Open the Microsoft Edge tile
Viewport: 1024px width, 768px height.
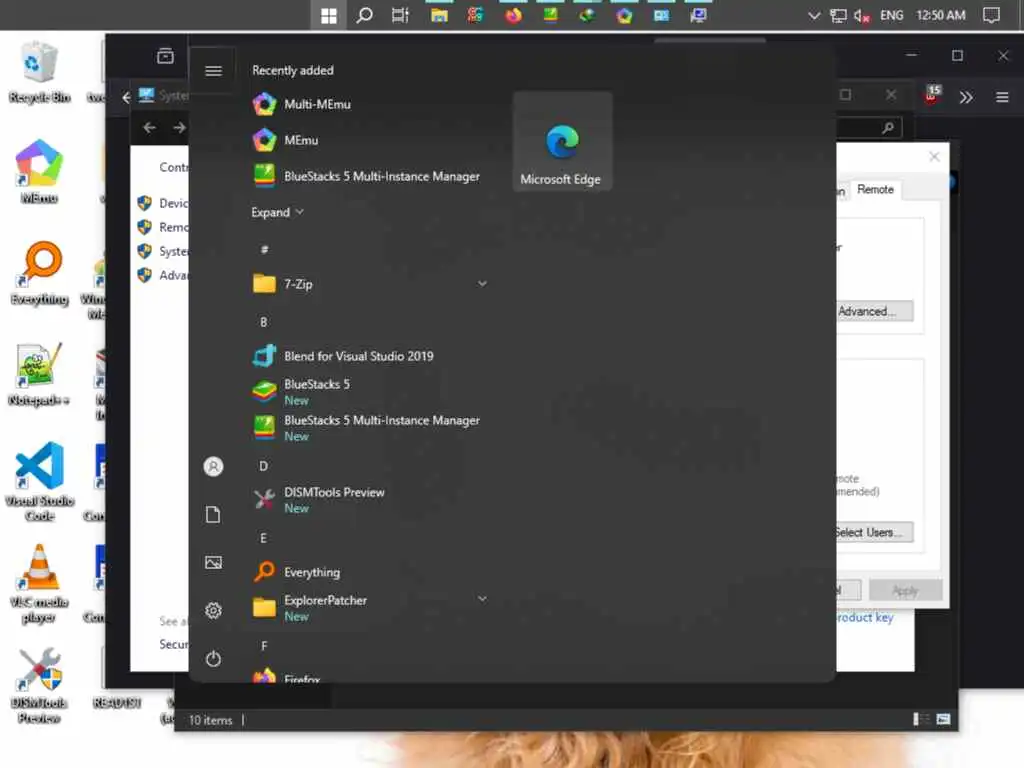[x=562, y=141]
